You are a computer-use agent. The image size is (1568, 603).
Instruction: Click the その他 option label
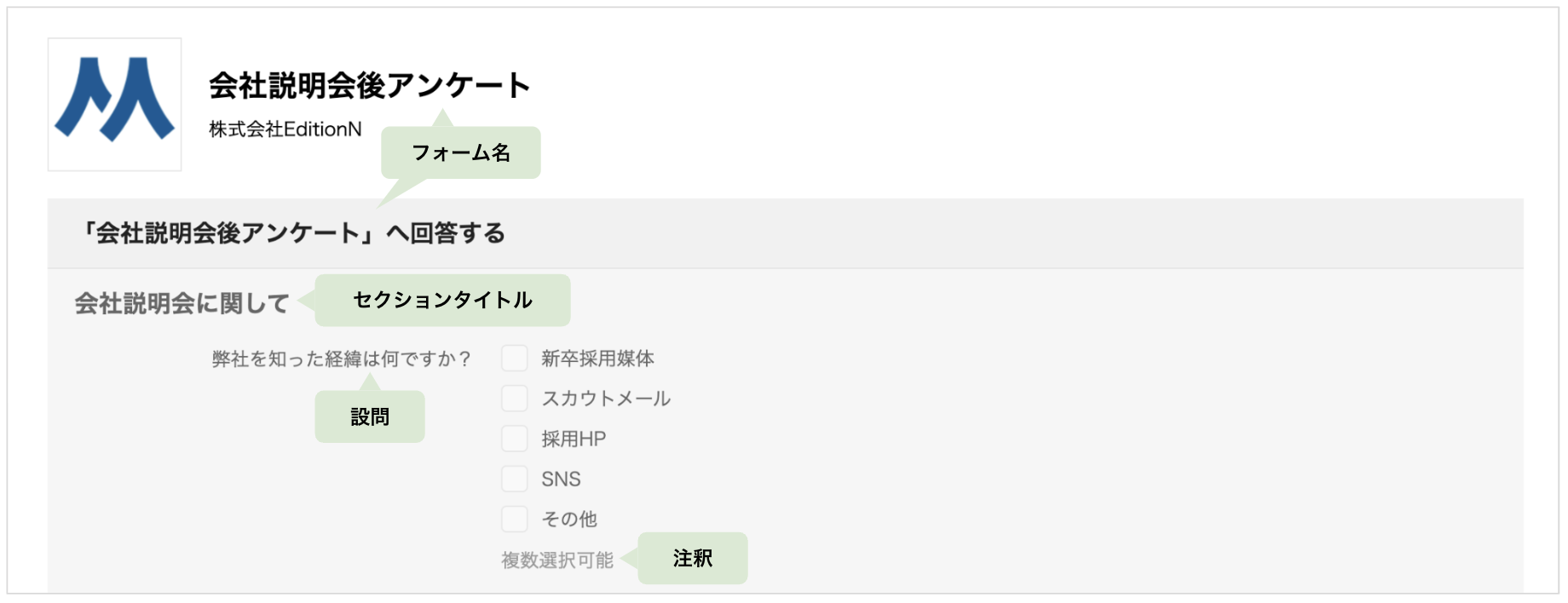click(569, 519)
